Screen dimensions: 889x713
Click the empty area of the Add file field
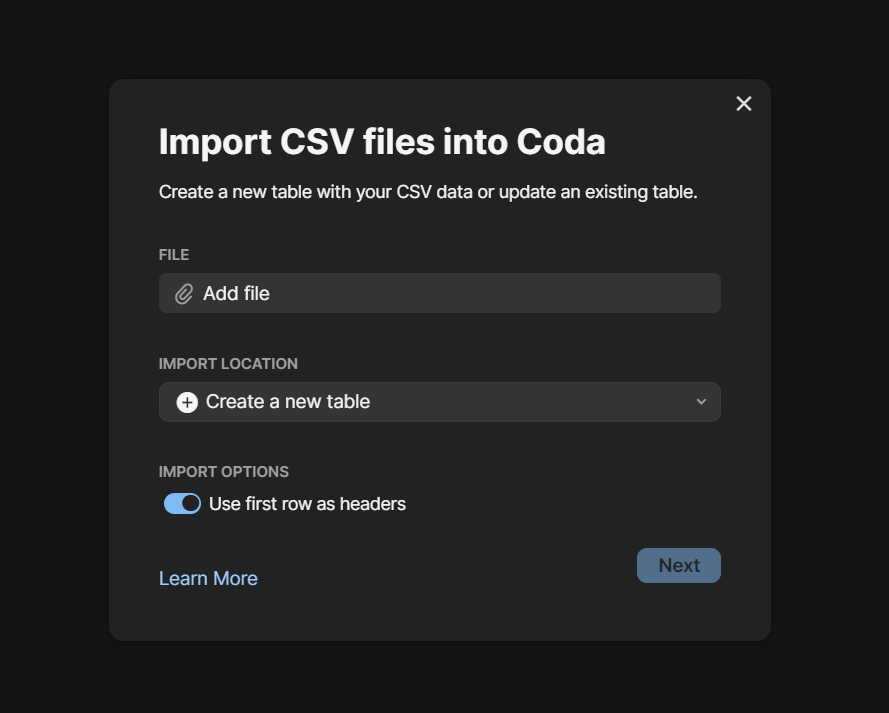(493, 293)
